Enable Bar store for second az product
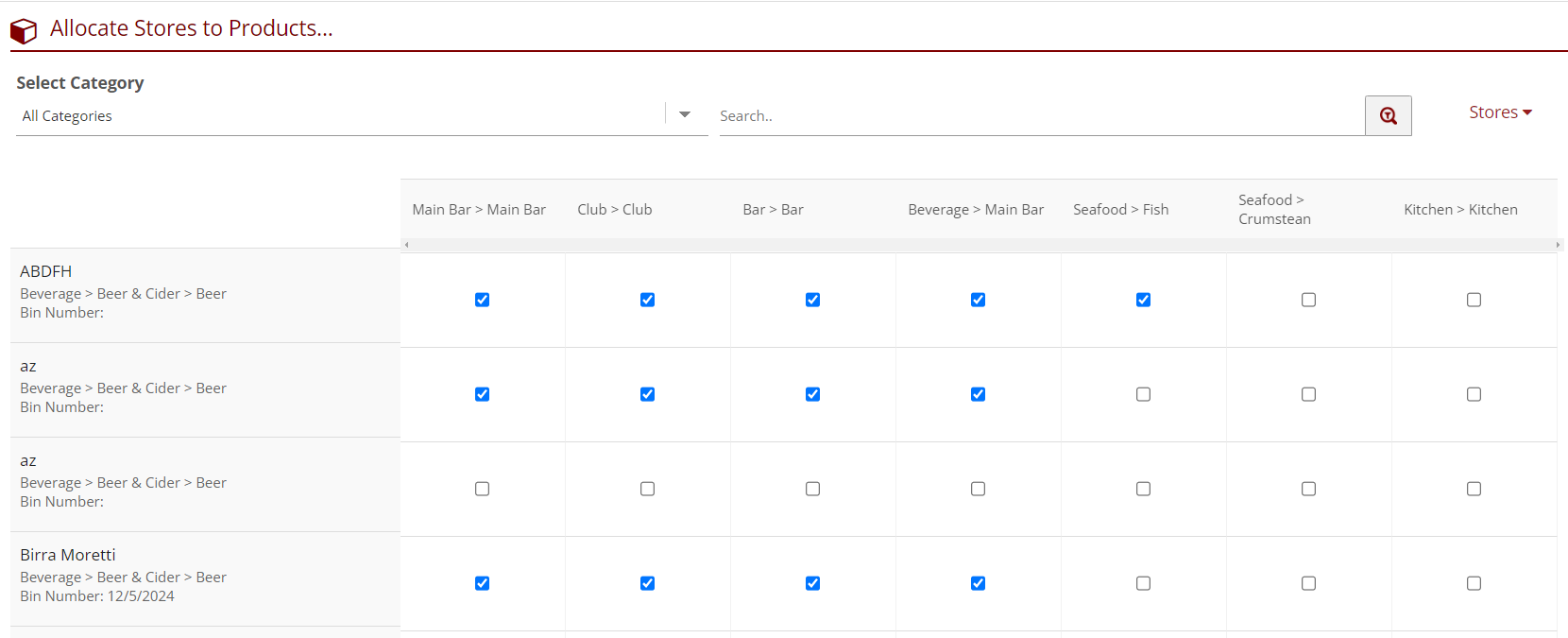Screen dimensions: 1568x638 (x=812, y=489)
